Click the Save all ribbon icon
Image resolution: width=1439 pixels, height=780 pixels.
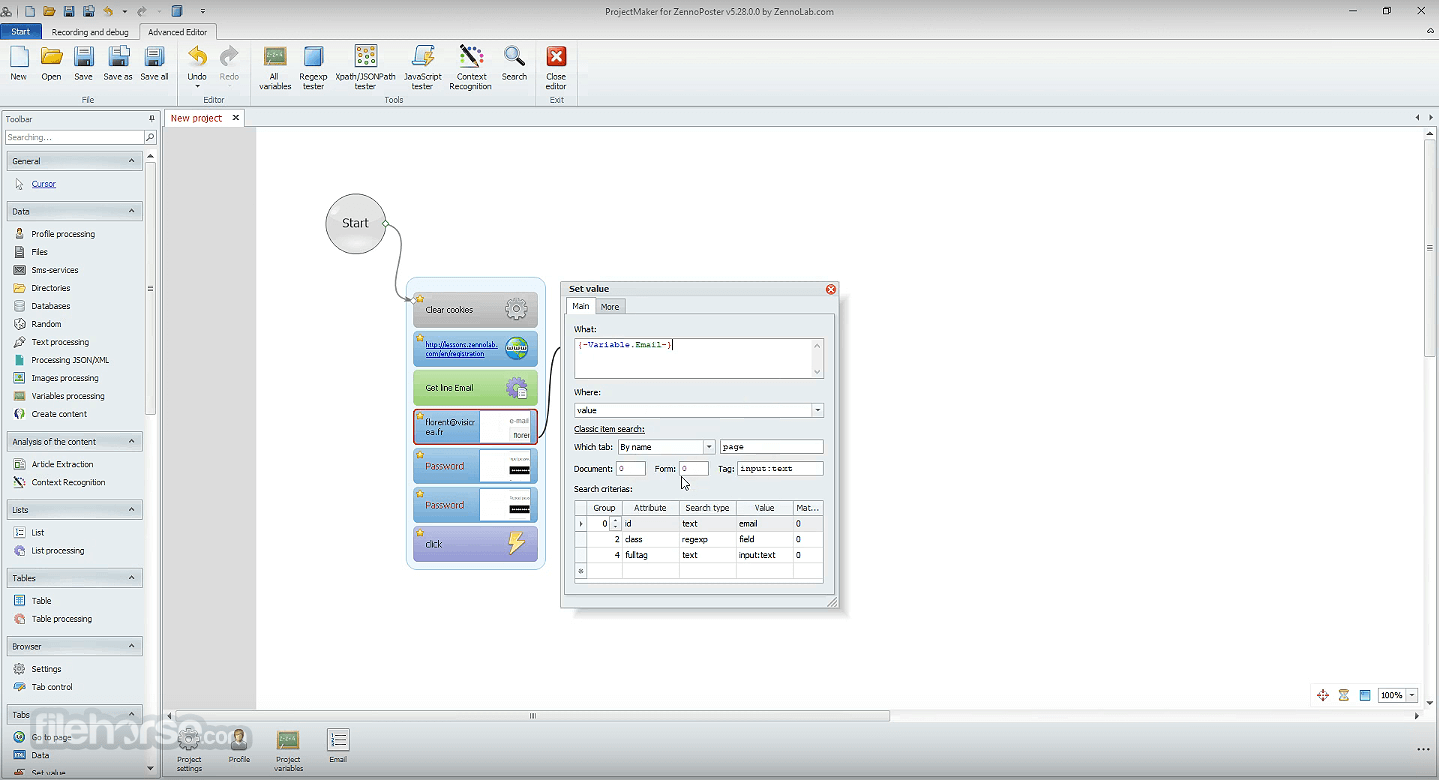154,63
